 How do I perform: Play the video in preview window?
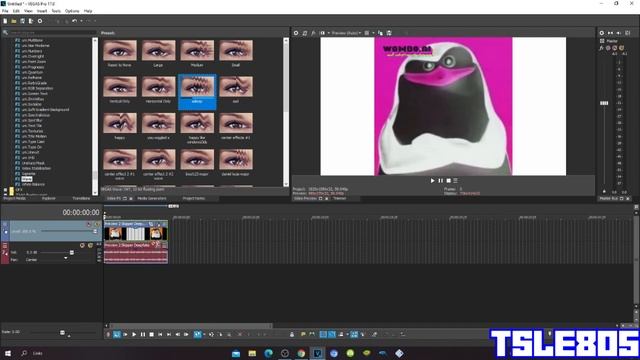[x=433, y=180]
